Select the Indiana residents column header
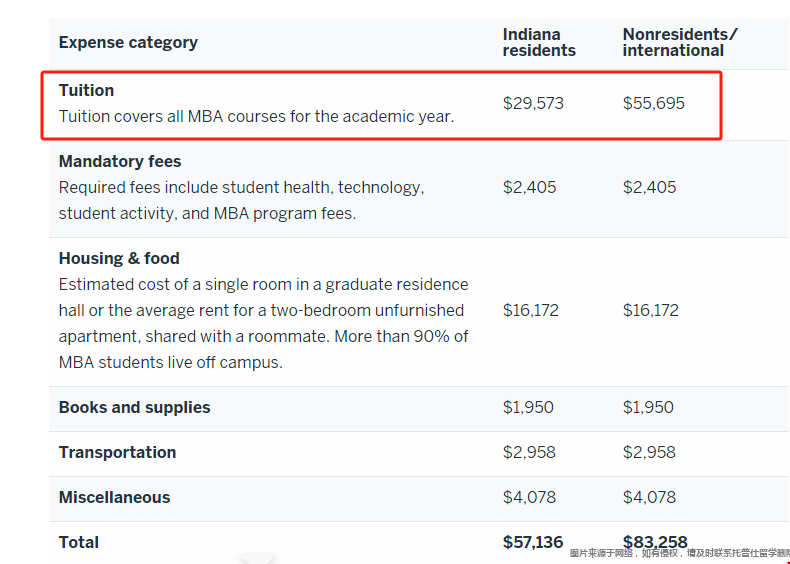The image size is (790, 564). tap(539, 42)
